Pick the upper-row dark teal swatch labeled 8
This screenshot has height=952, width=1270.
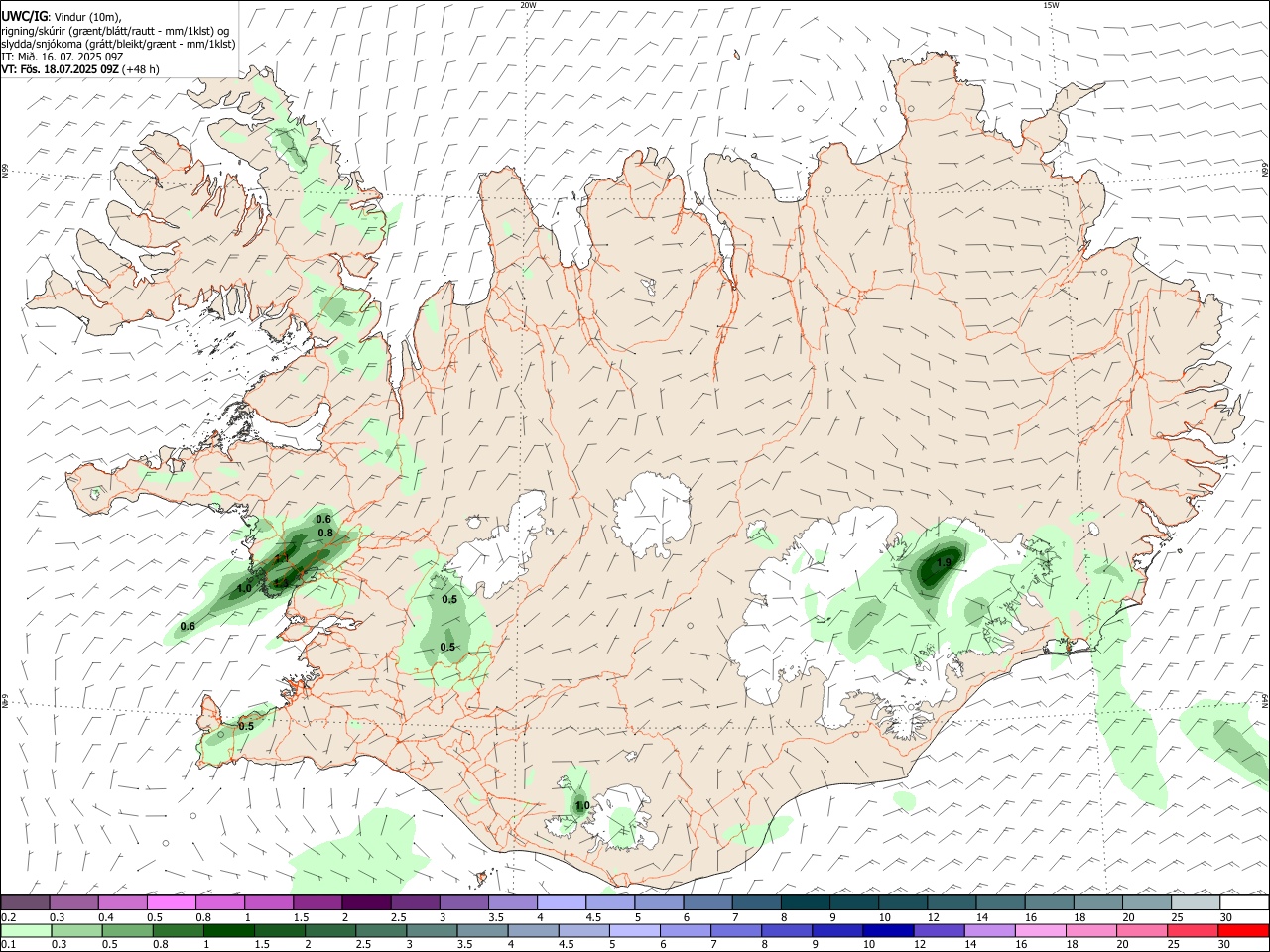click(807, 902)
